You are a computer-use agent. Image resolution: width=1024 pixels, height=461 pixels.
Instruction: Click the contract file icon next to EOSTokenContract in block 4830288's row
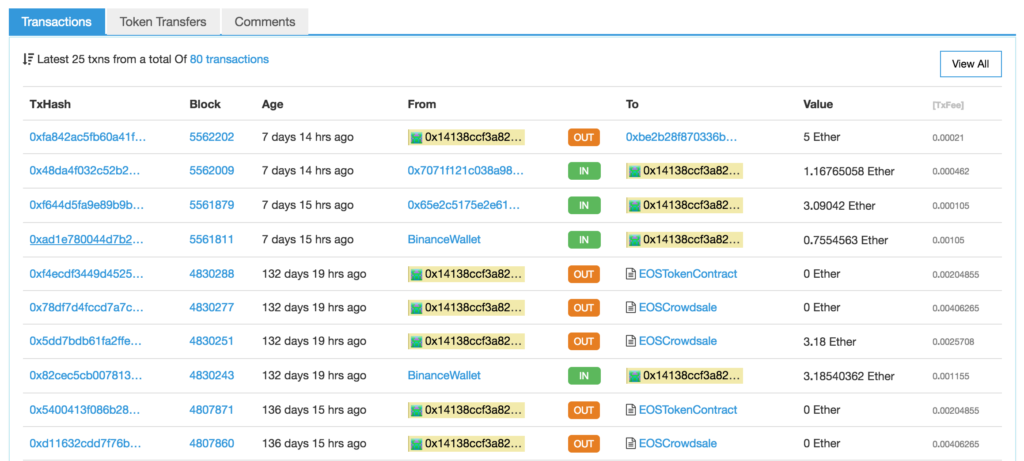coord(631,273)
